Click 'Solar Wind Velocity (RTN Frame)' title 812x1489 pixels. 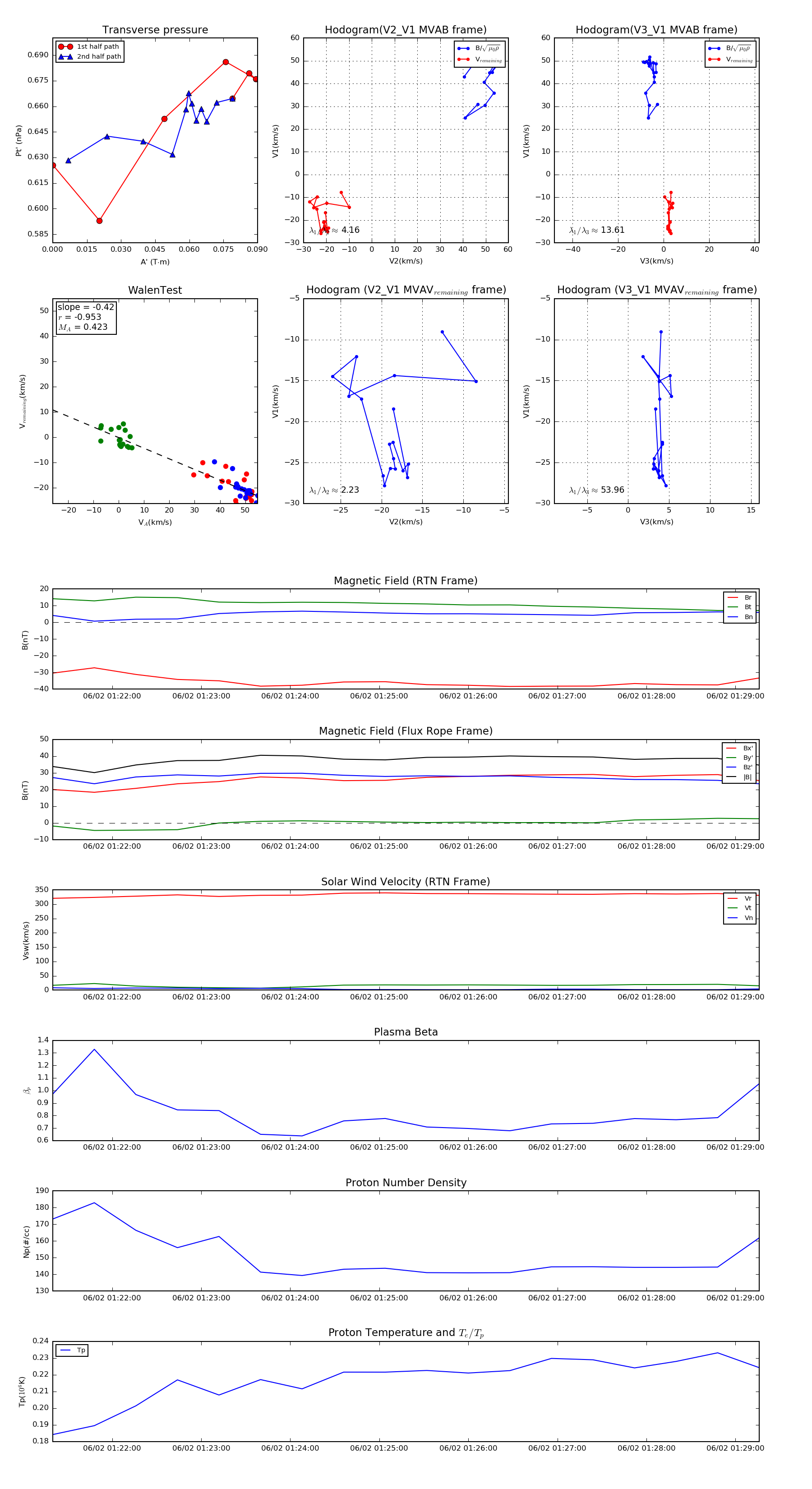click(x=406, y=882)
